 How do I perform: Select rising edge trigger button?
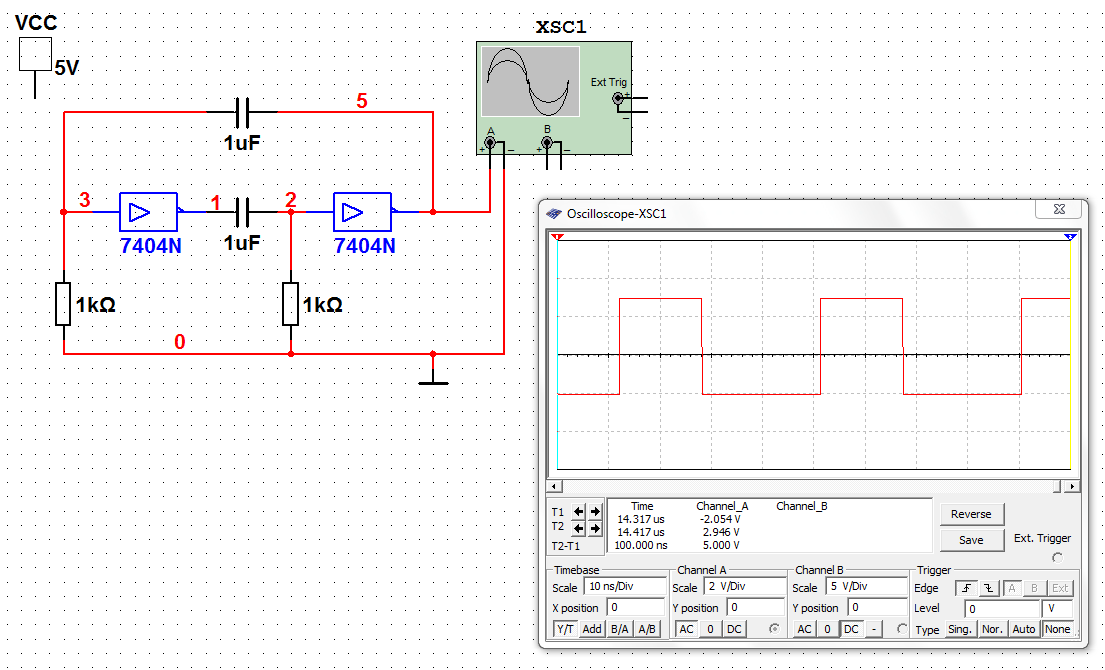[965, 588]
